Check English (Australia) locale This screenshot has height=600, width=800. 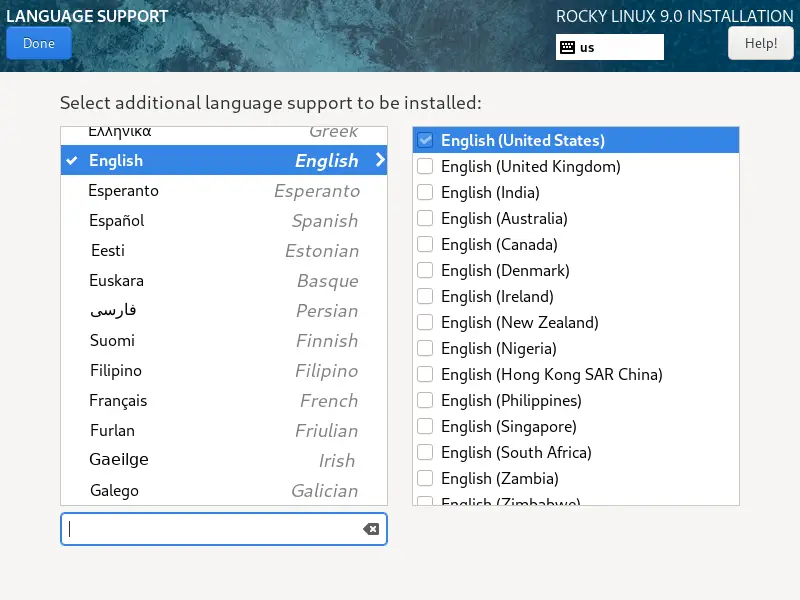tap(425, 218)
